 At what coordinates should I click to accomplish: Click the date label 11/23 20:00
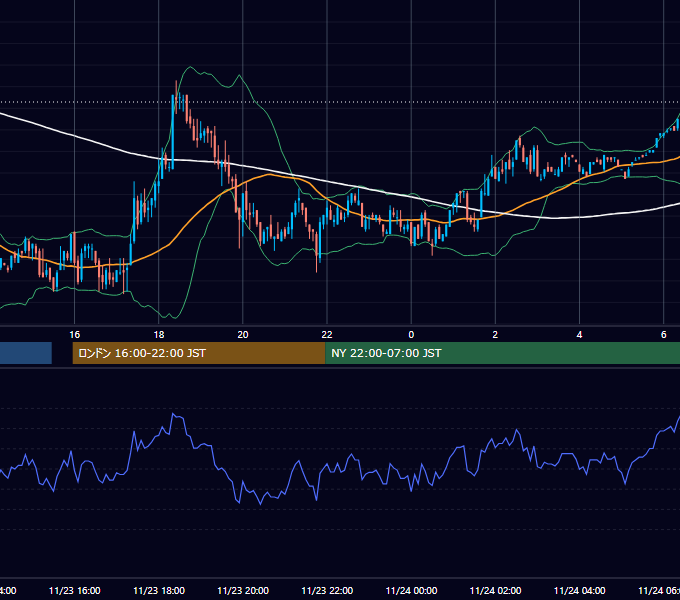pyautogui.click(x=243, y=590)
